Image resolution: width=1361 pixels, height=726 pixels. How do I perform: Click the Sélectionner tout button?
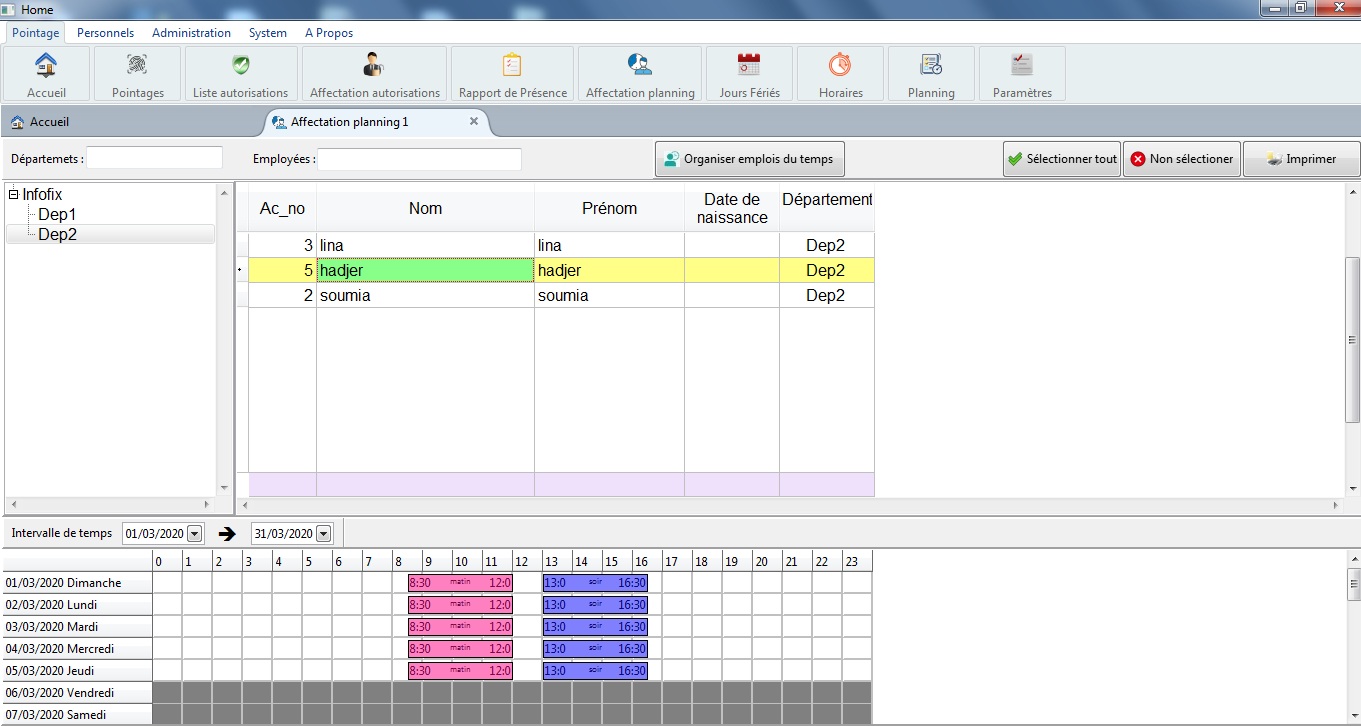[1061, 159]
